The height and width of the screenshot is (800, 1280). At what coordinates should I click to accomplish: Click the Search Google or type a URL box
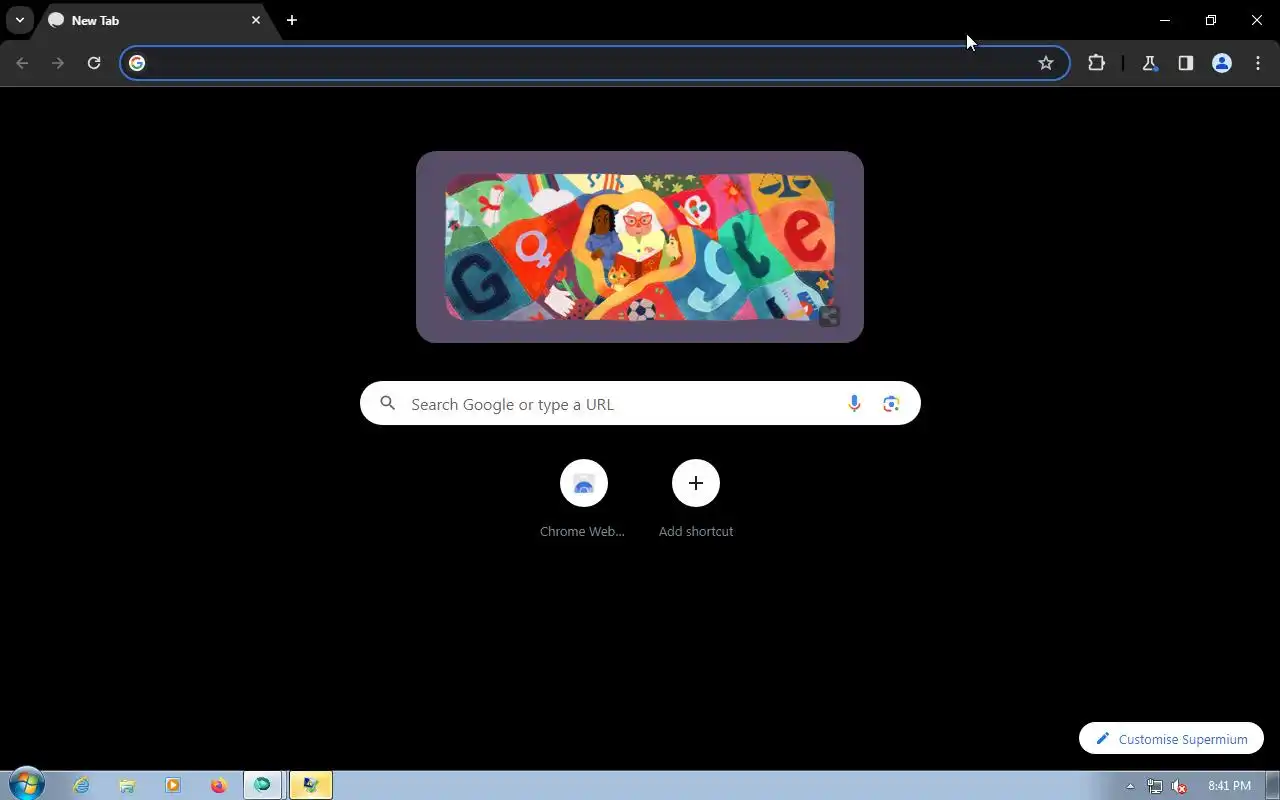tap(640, 403)
